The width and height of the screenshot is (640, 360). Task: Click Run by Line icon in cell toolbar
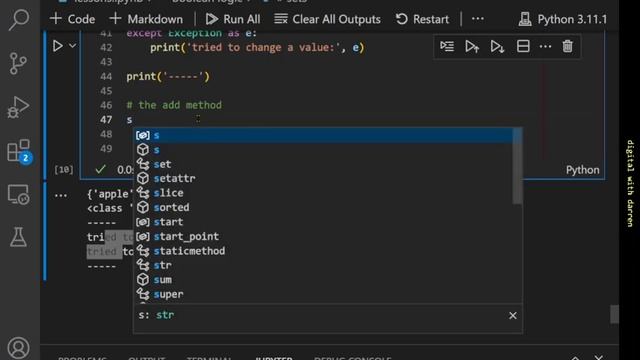447,47
